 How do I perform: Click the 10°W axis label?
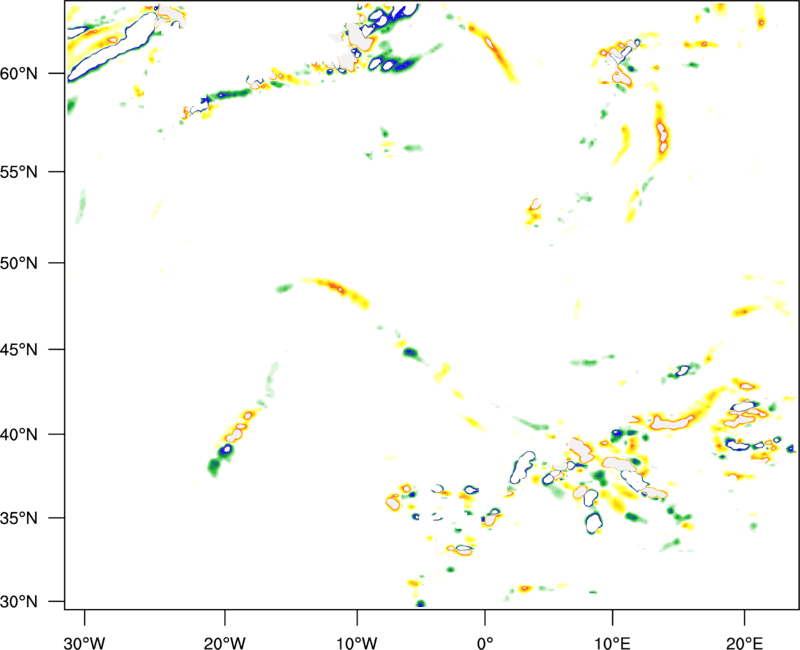point(357,643)
